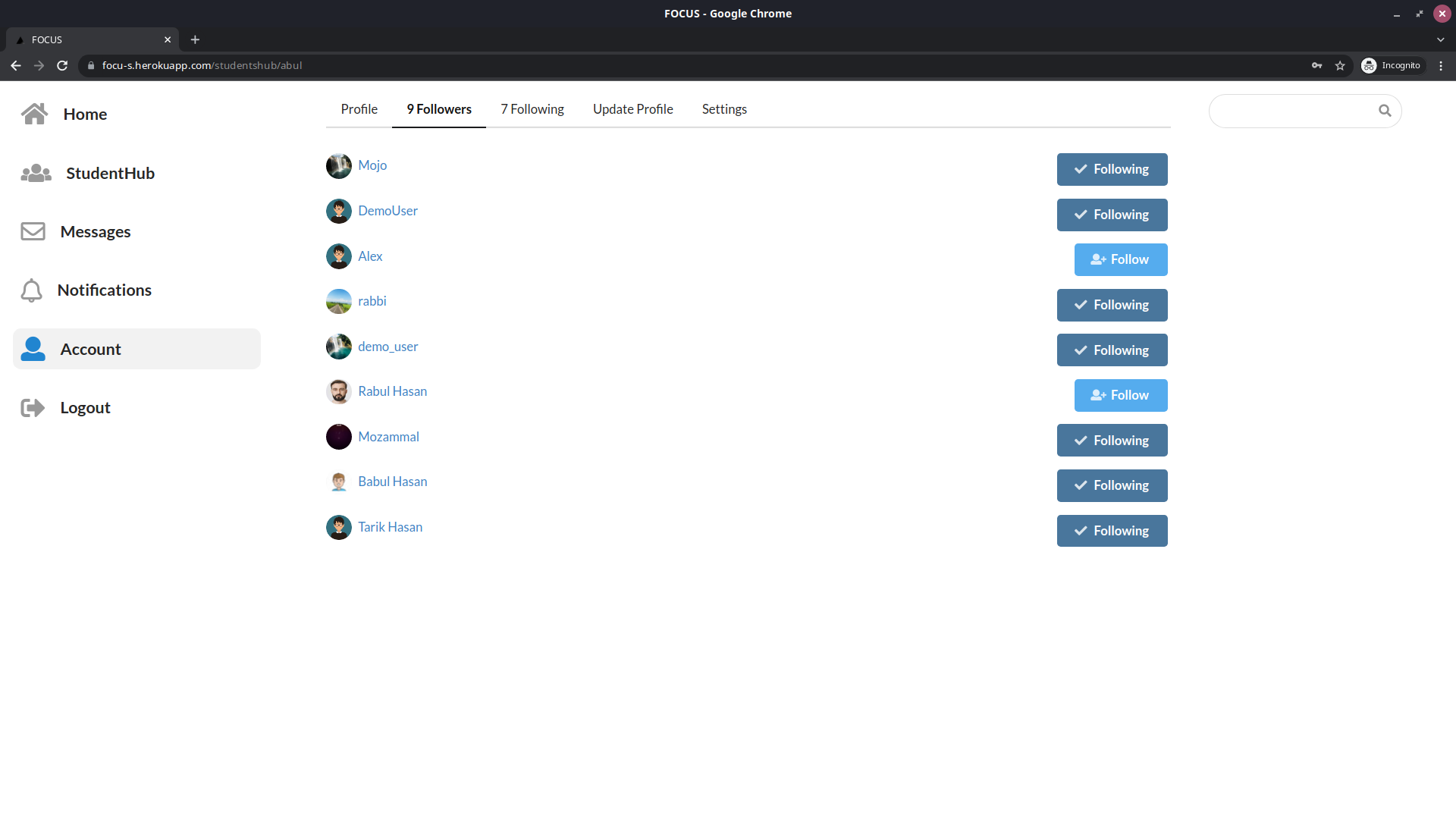Viewport: 1456px width, 819px height.
Task: Unfollow Mojo by clicking Following
Action: coord(1112,169)
